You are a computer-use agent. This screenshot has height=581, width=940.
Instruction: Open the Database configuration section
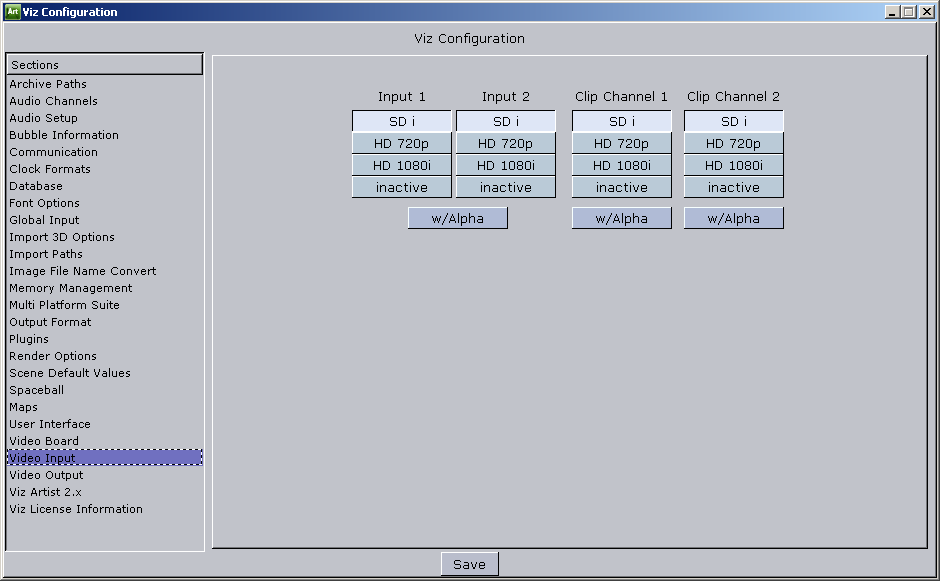pyautogui.click(x=36, y=186)
